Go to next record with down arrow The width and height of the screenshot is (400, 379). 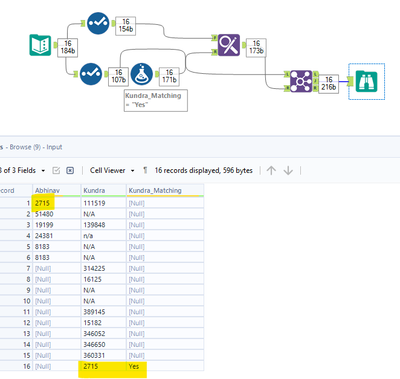288,170
